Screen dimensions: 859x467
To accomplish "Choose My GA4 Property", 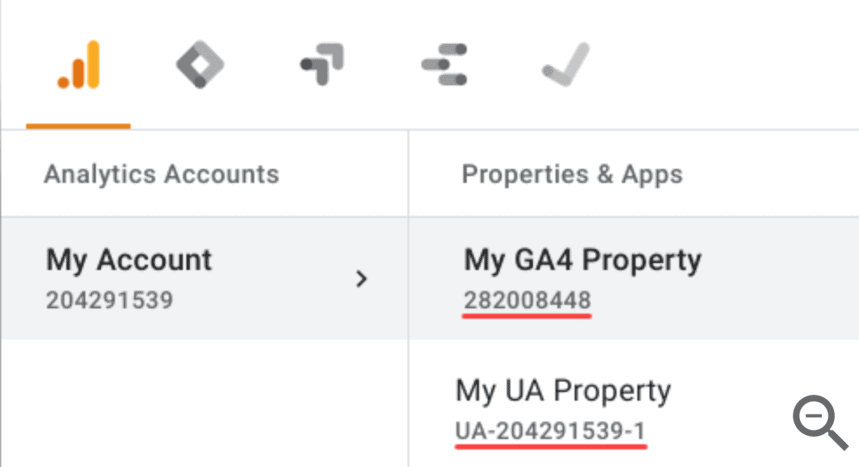I will point(582,261).
